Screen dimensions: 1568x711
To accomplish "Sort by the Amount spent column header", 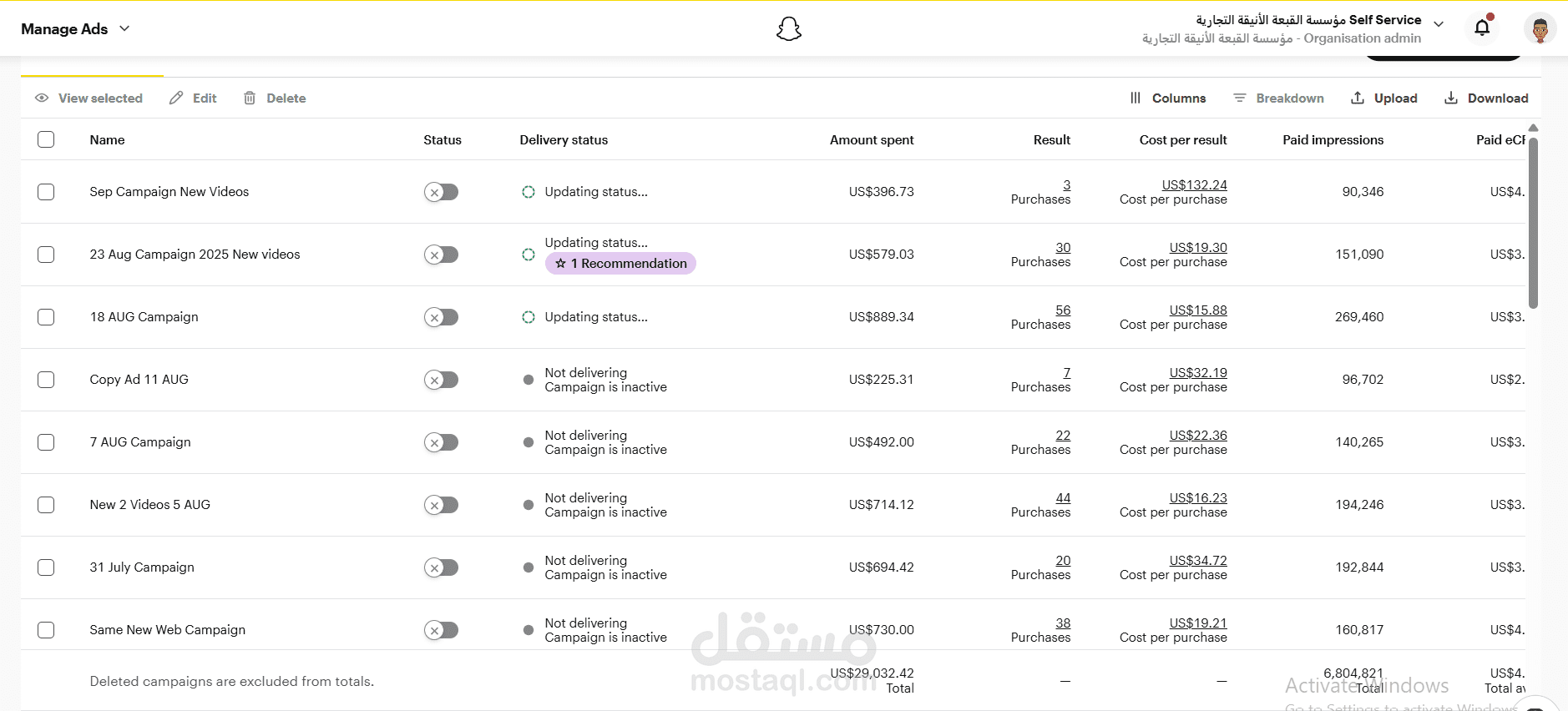I will 871,140.
